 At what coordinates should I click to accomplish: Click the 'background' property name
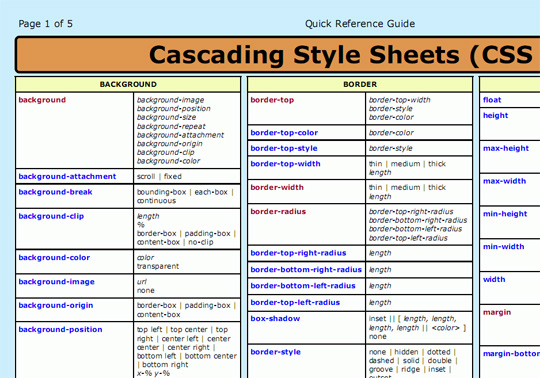click(42, 100)
